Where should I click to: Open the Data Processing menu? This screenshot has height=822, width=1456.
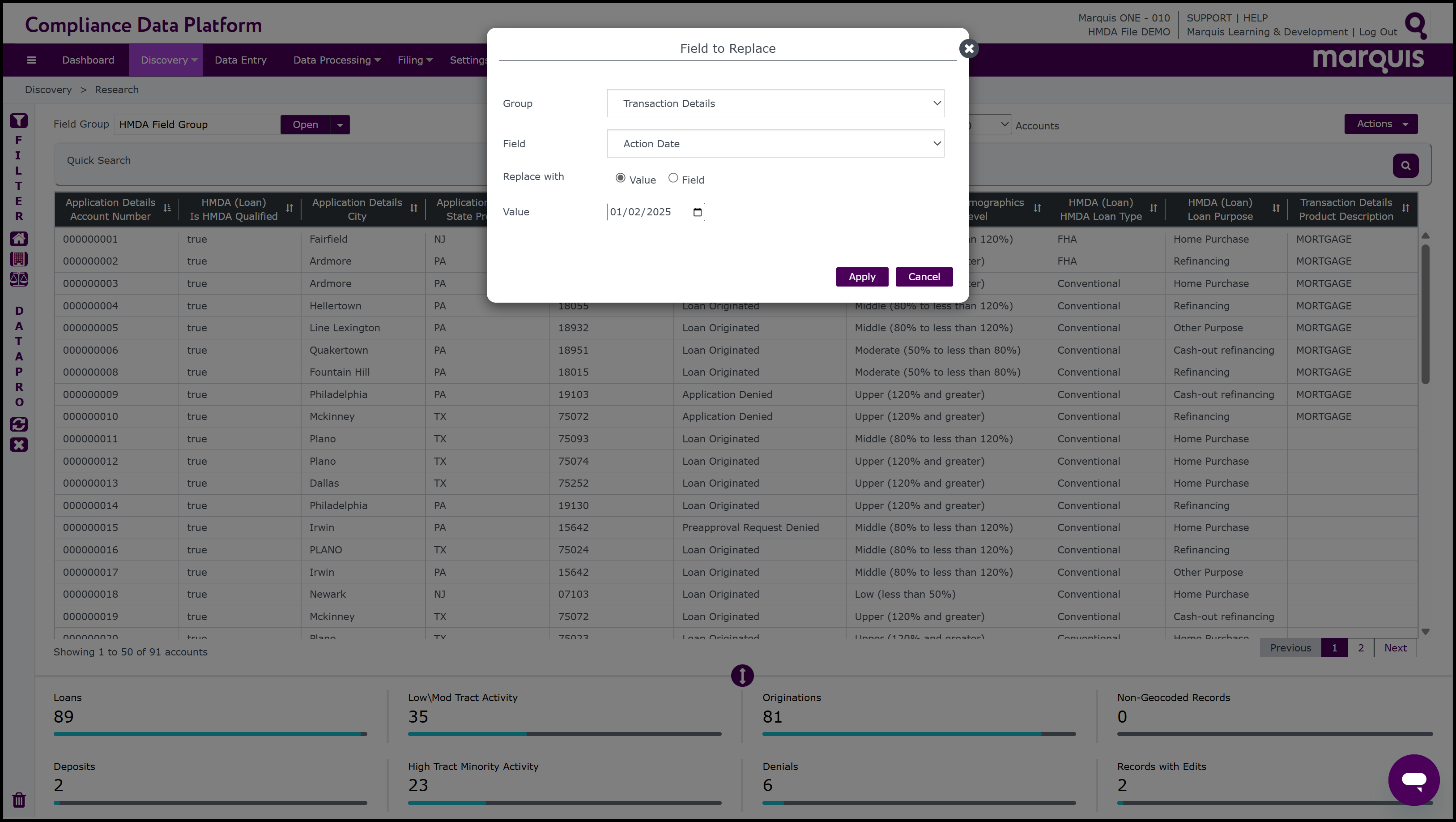(336, 60)
